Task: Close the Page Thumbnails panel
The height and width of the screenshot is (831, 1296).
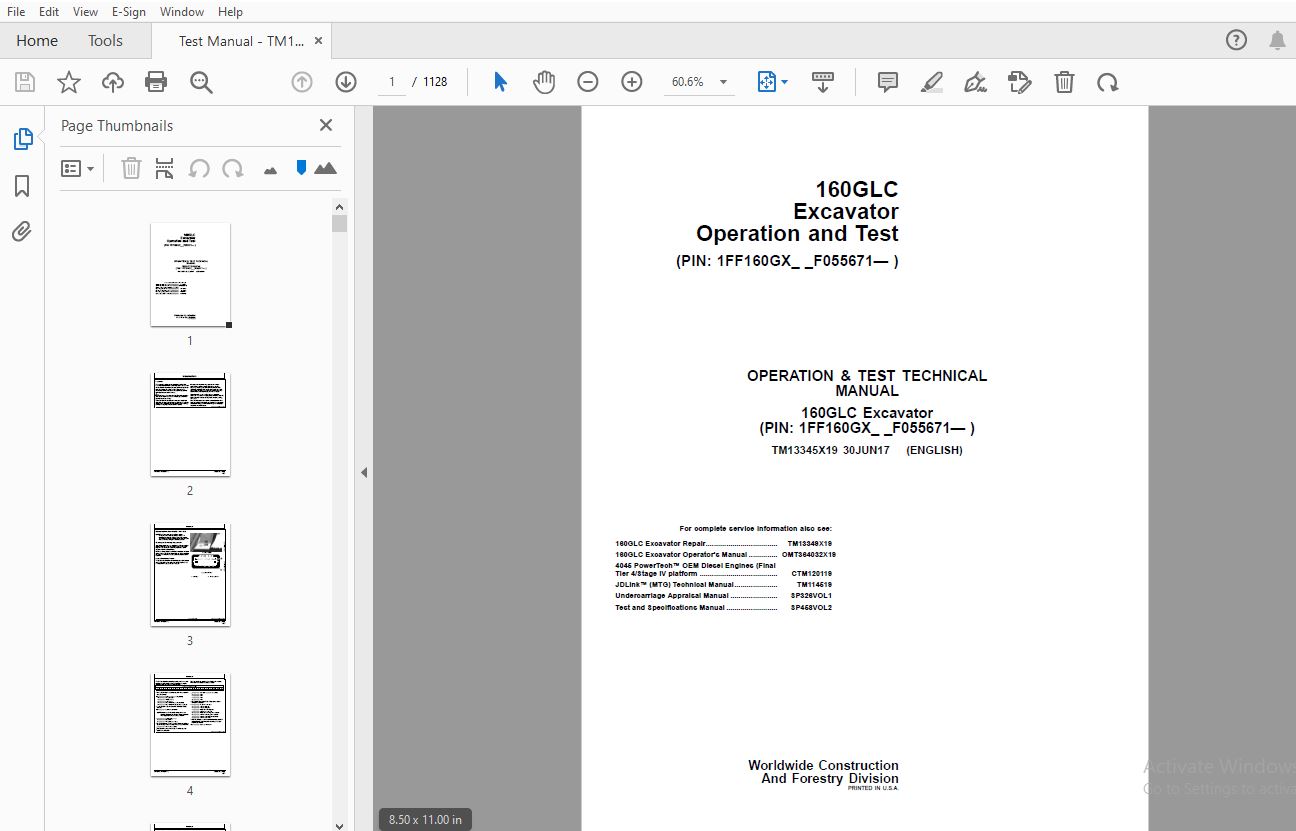Action: click(325, 125)
